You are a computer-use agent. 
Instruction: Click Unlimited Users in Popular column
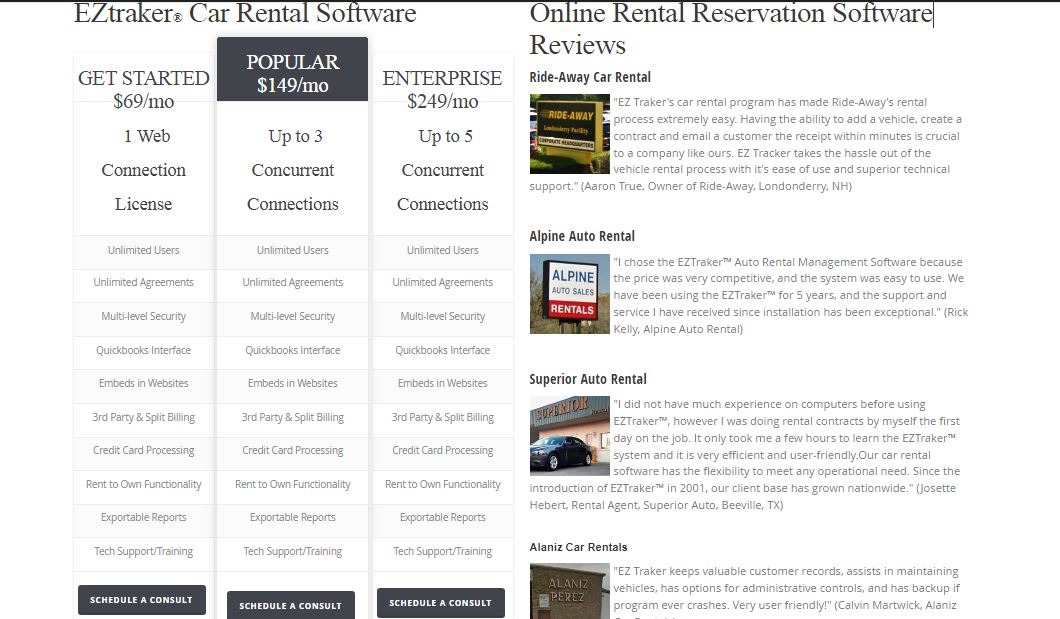click(x=293, y=250)
